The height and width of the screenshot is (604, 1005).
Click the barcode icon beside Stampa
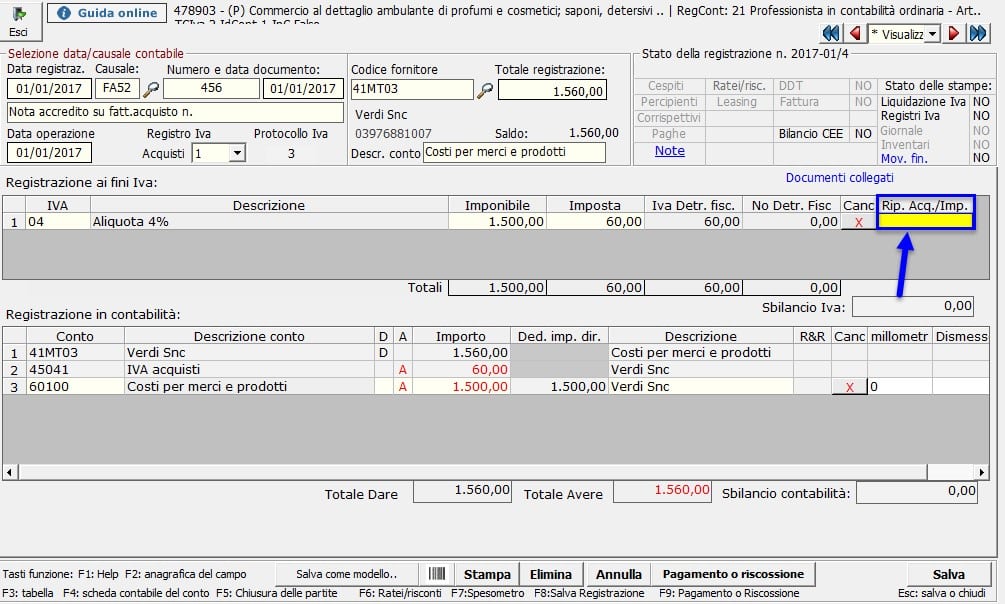[x=436, y=573]
